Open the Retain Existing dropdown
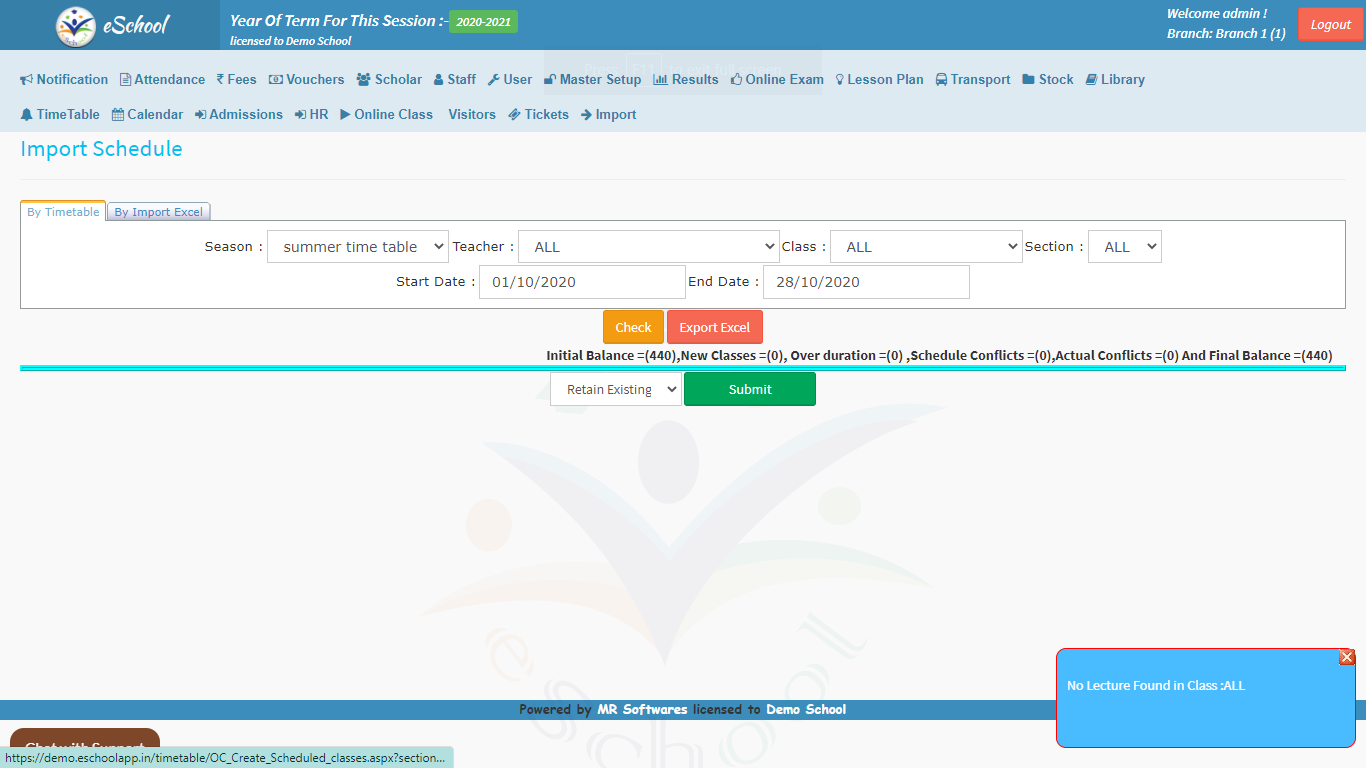Screen dimensions: 1366x768 [615, 390]
